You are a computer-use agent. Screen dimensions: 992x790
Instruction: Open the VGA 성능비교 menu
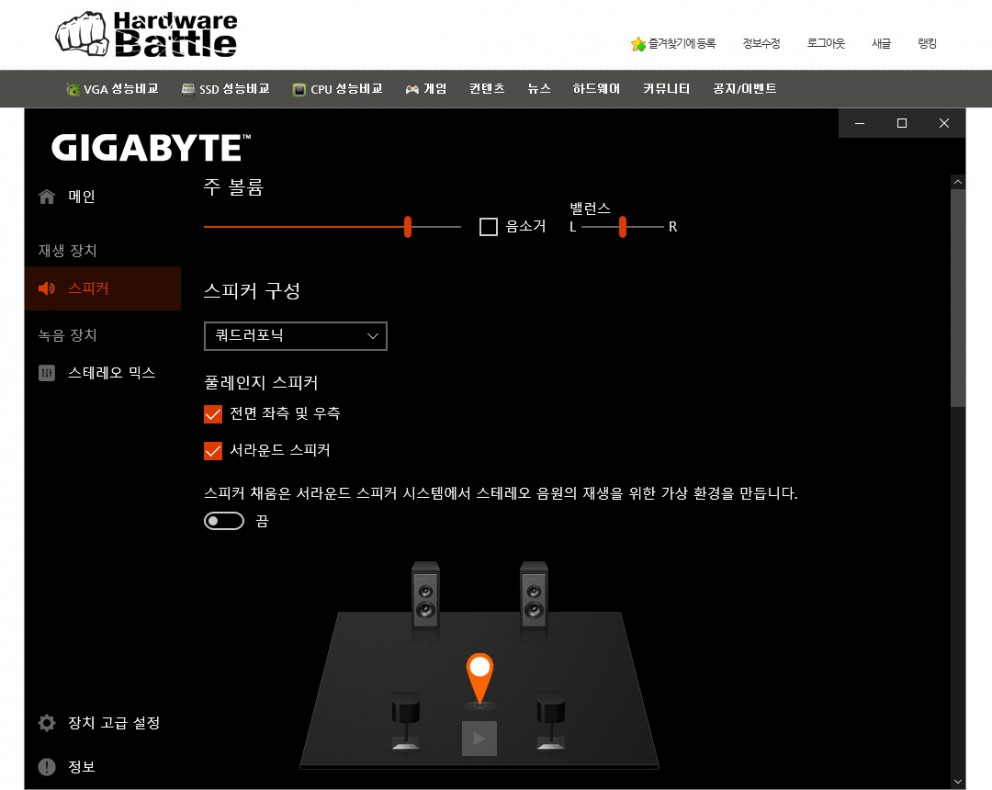(113, 89)
